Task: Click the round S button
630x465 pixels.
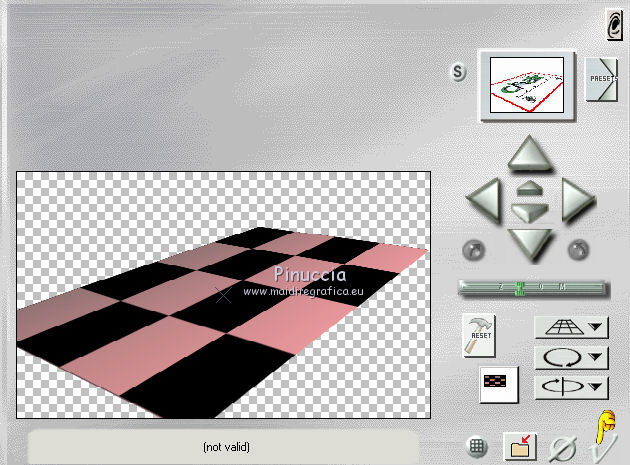Action: pos(458,72)
